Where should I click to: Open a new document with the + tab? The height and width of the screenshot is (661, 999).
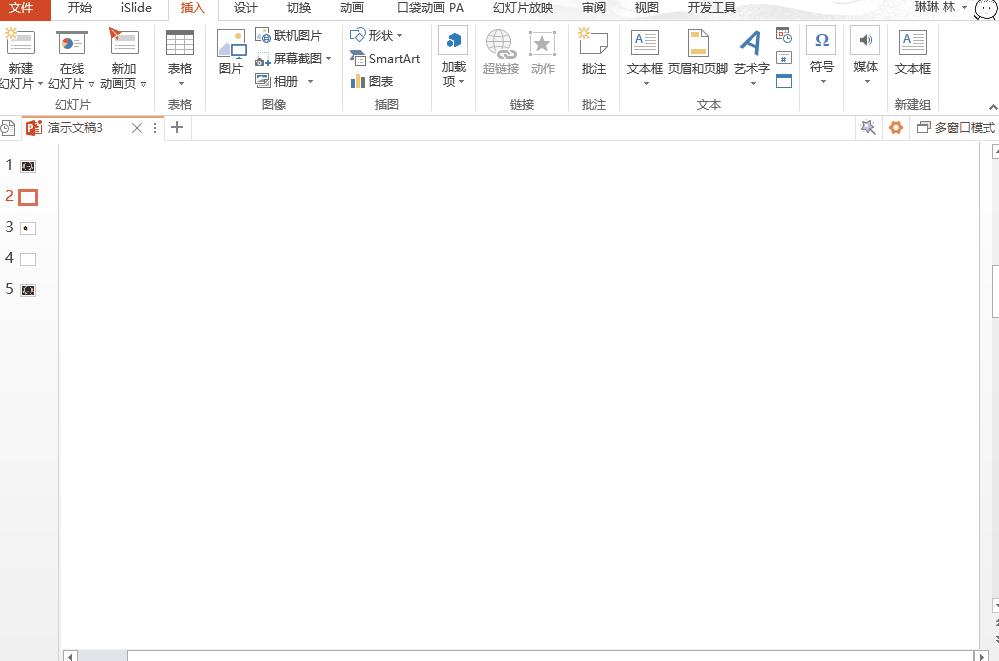177,127
